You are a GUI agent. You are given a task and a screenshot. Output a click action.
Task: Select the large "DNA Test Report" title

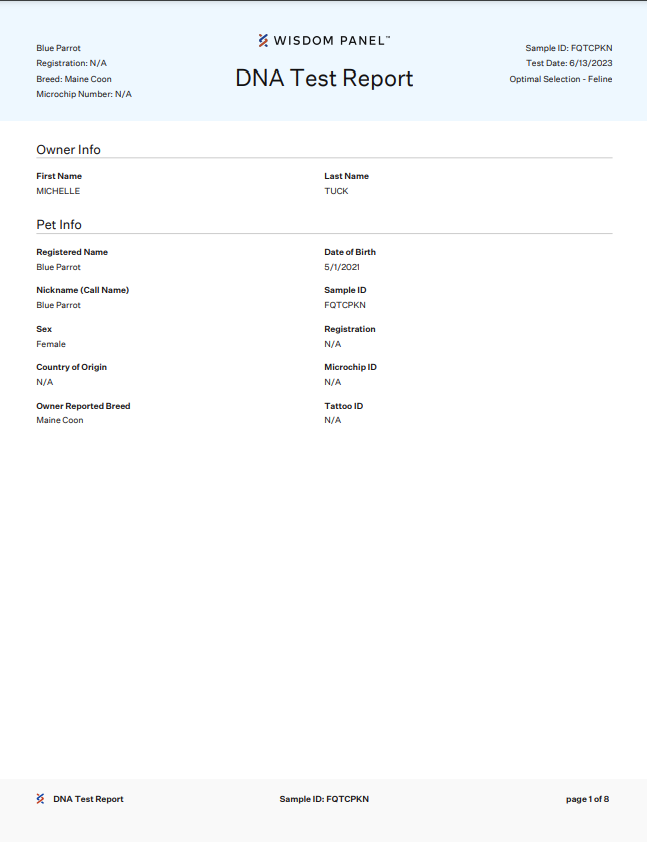tap(324, 78)
